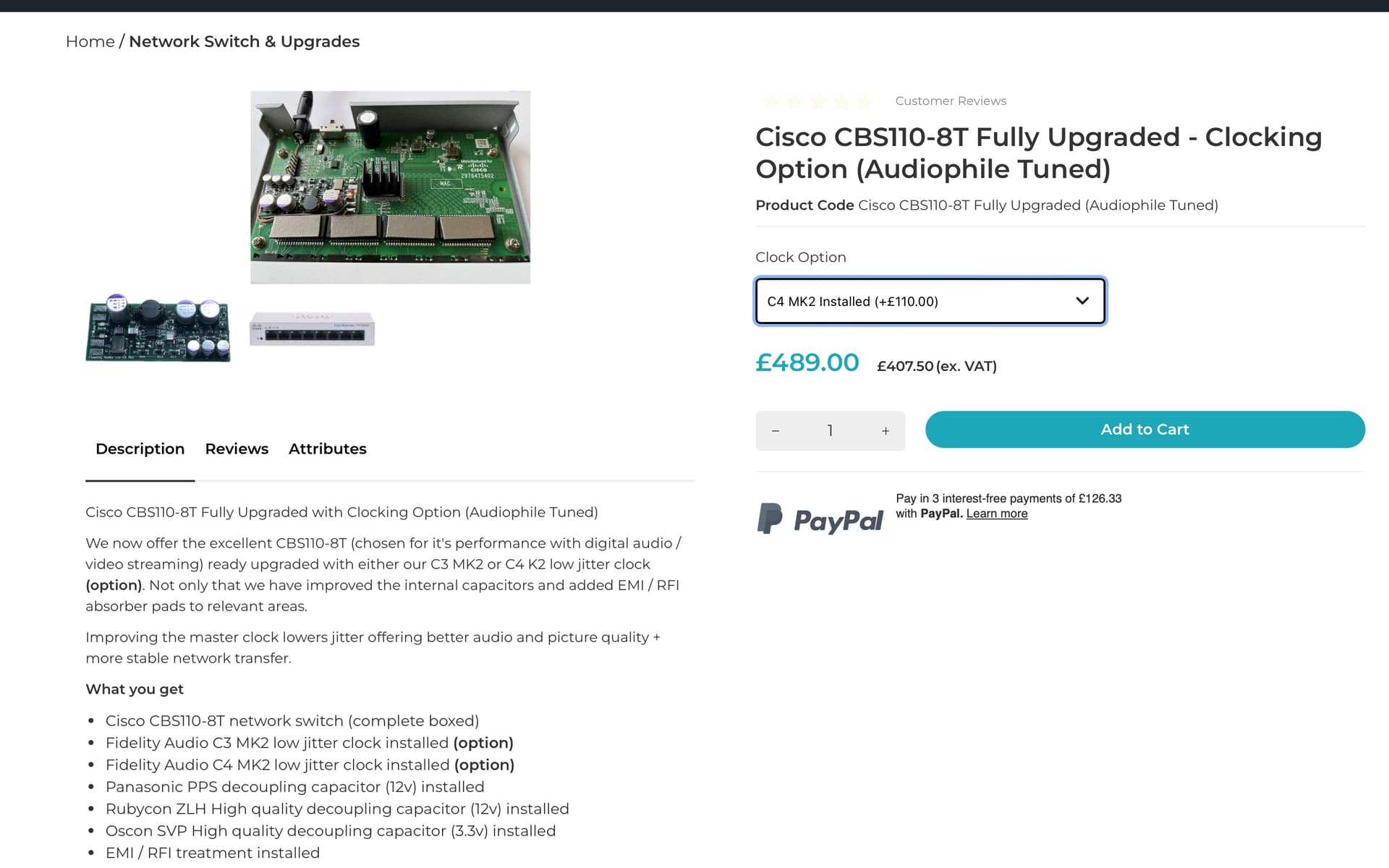Open the Customer Reviews link

pyautogui.click(x=951, y=101)
